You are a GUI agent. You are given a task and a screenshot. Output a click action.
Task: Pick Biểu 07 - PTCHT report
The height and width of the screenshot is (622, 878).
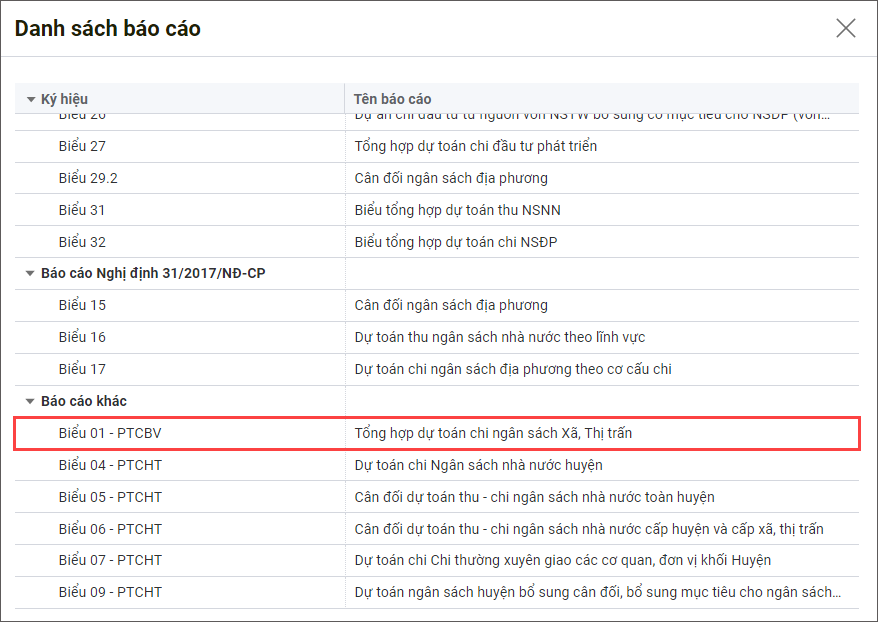pyautogui.click(x=110, y=560)
